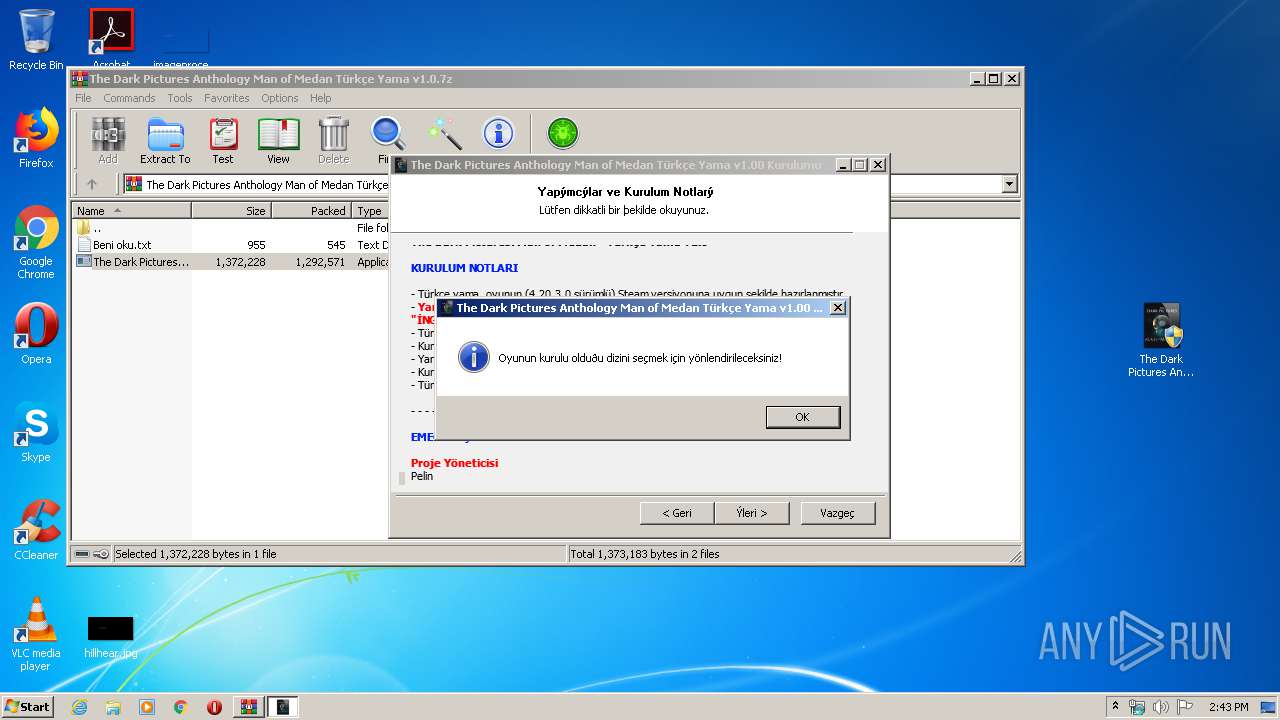Open VLC media player desktop shortcut
This screenshot has height=720, width=1280.
(36, 634)
